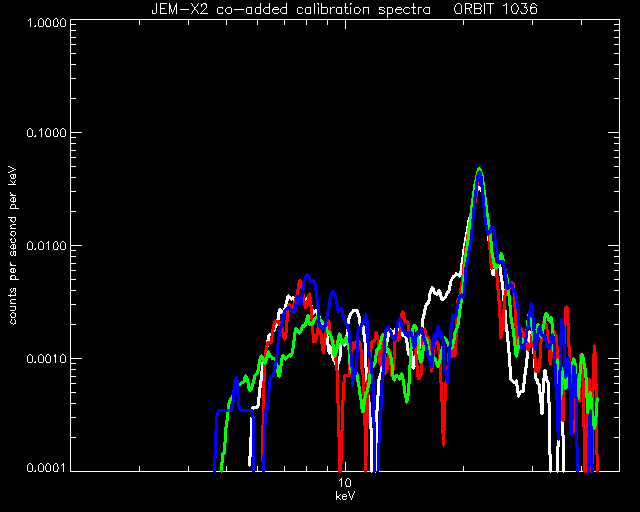The width and height of the screenshot is (640, 512).
Task: Click the x-axis tick label '10'
Action: click(x=345, y=483)
